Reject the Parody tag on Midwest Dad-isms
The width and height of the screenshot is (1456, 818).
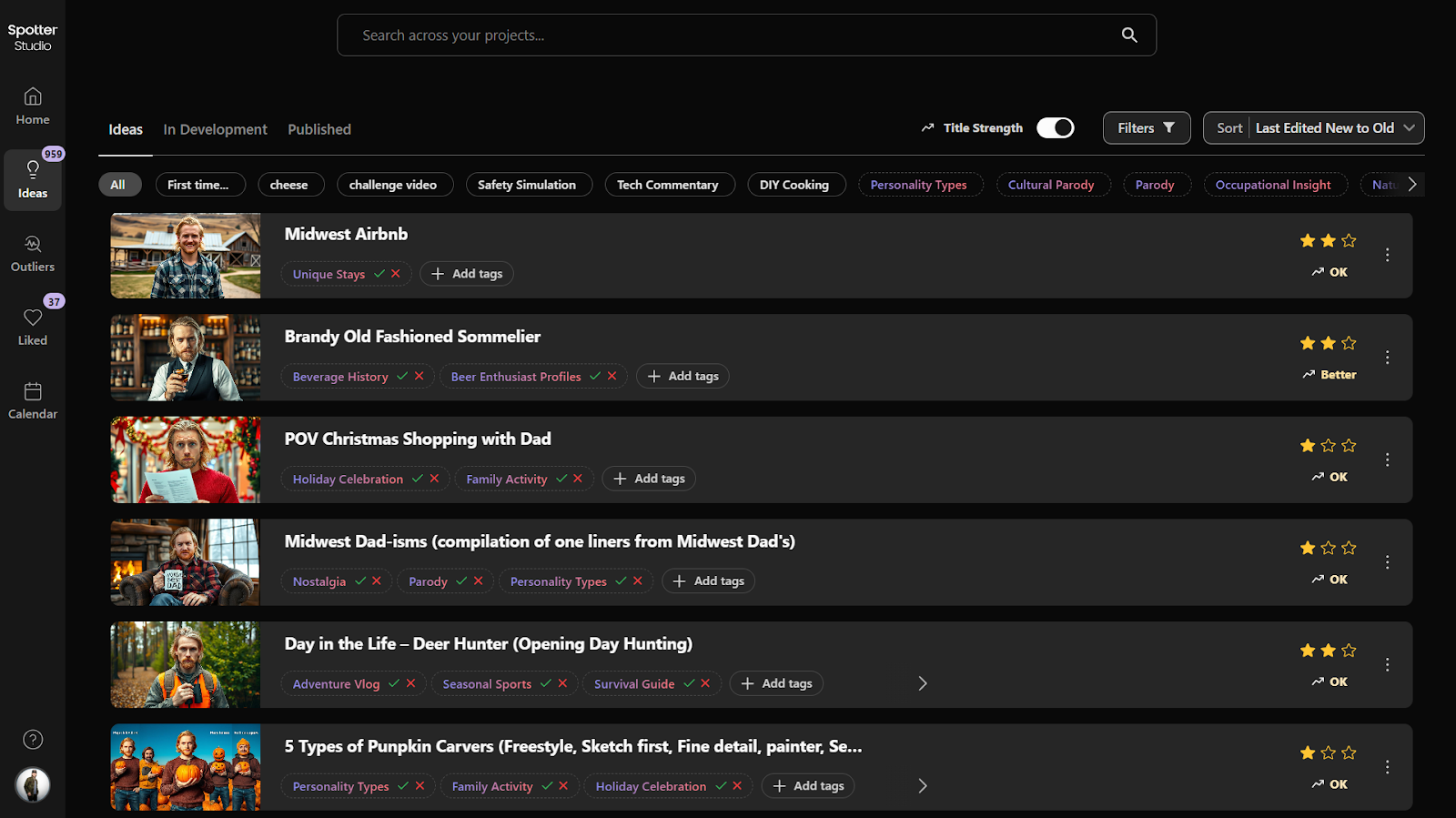pyautogui.click(x=479, y=581)
